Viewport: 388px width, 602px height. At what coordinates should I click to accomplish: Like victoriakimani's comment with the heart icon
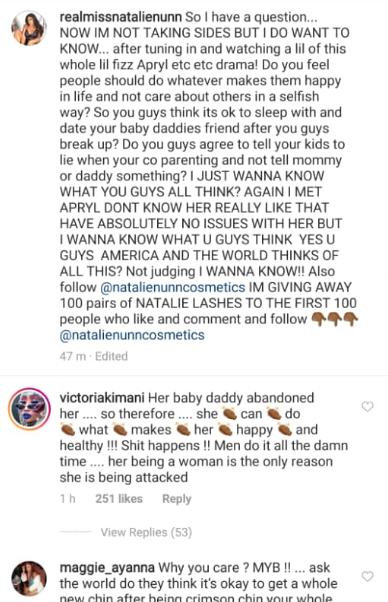(367, 406)
